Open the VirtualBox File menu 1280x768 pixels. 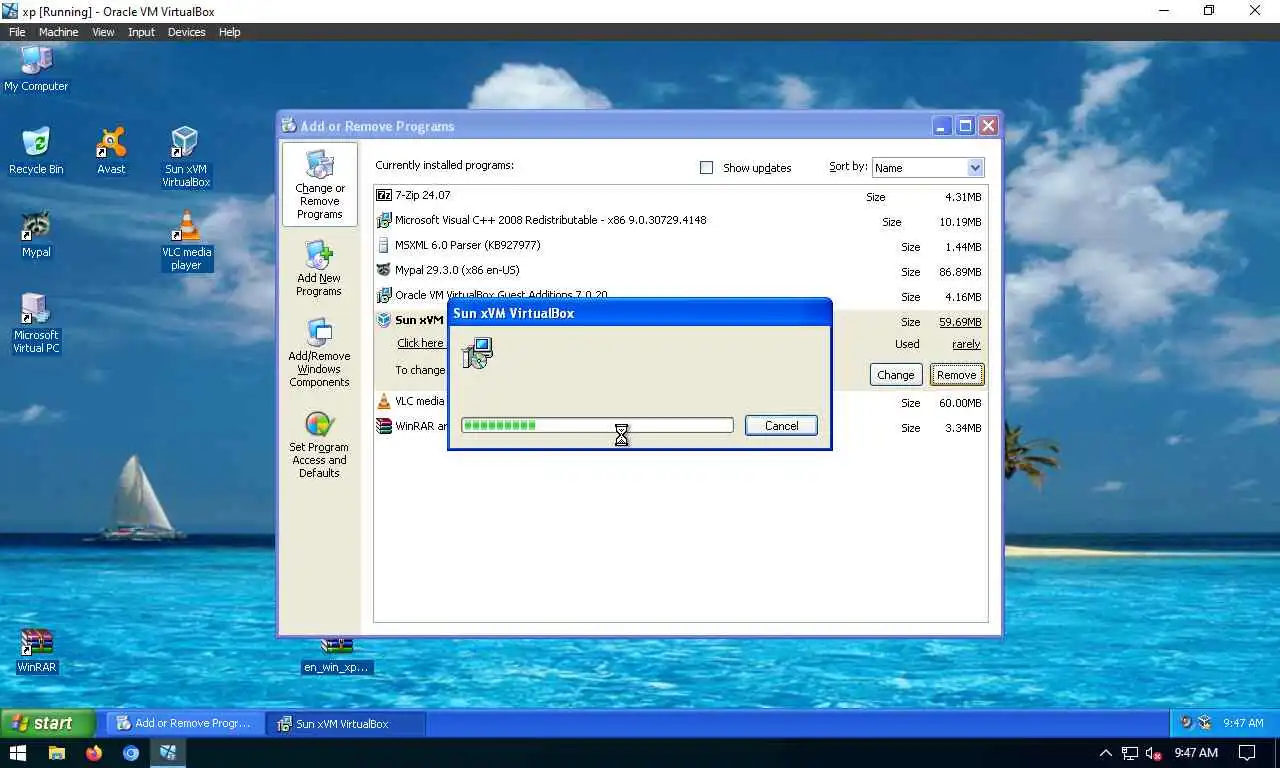coord(17,32)
